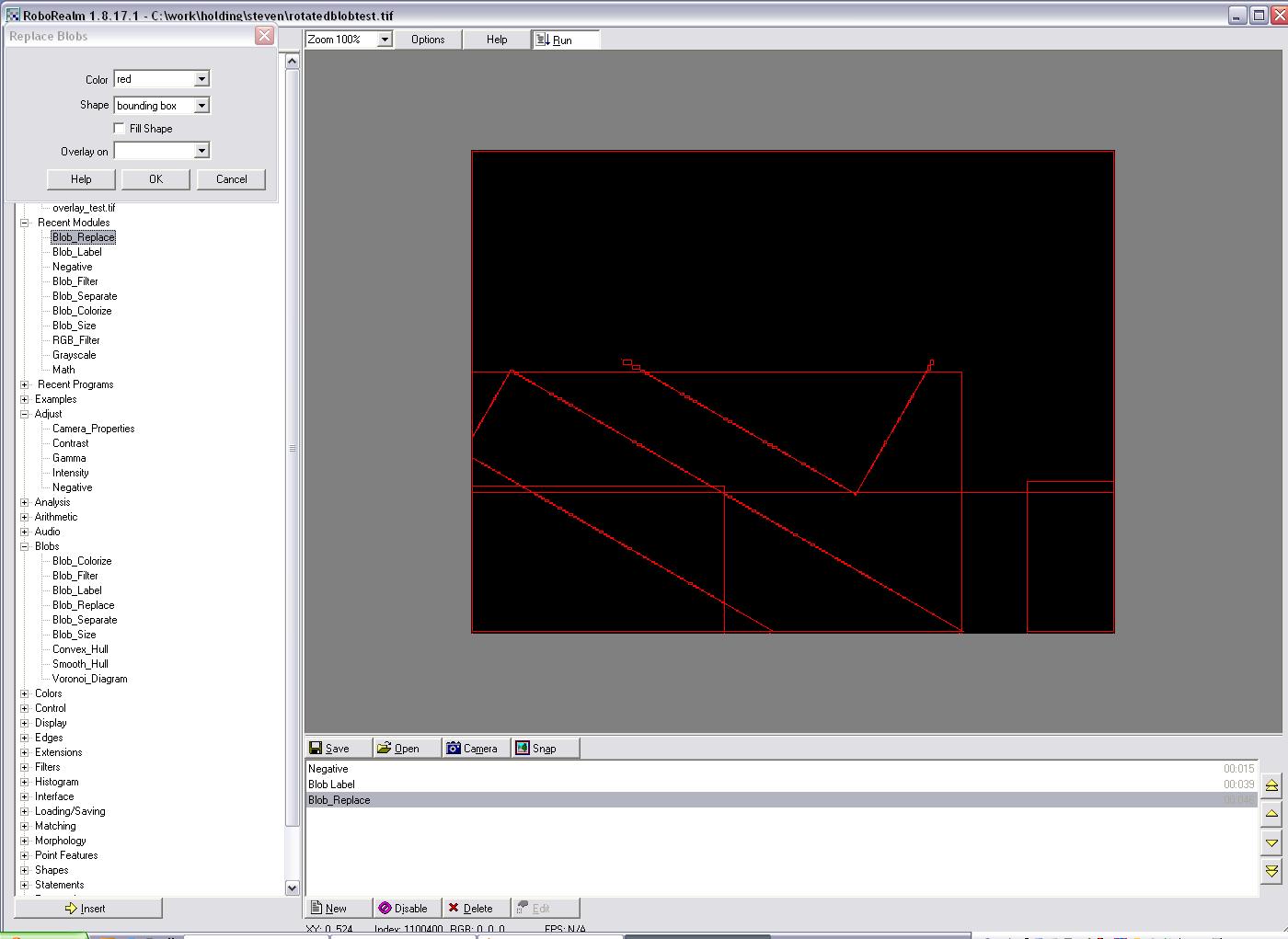
Task: Expand the Colors tree category
Action: 25,693
